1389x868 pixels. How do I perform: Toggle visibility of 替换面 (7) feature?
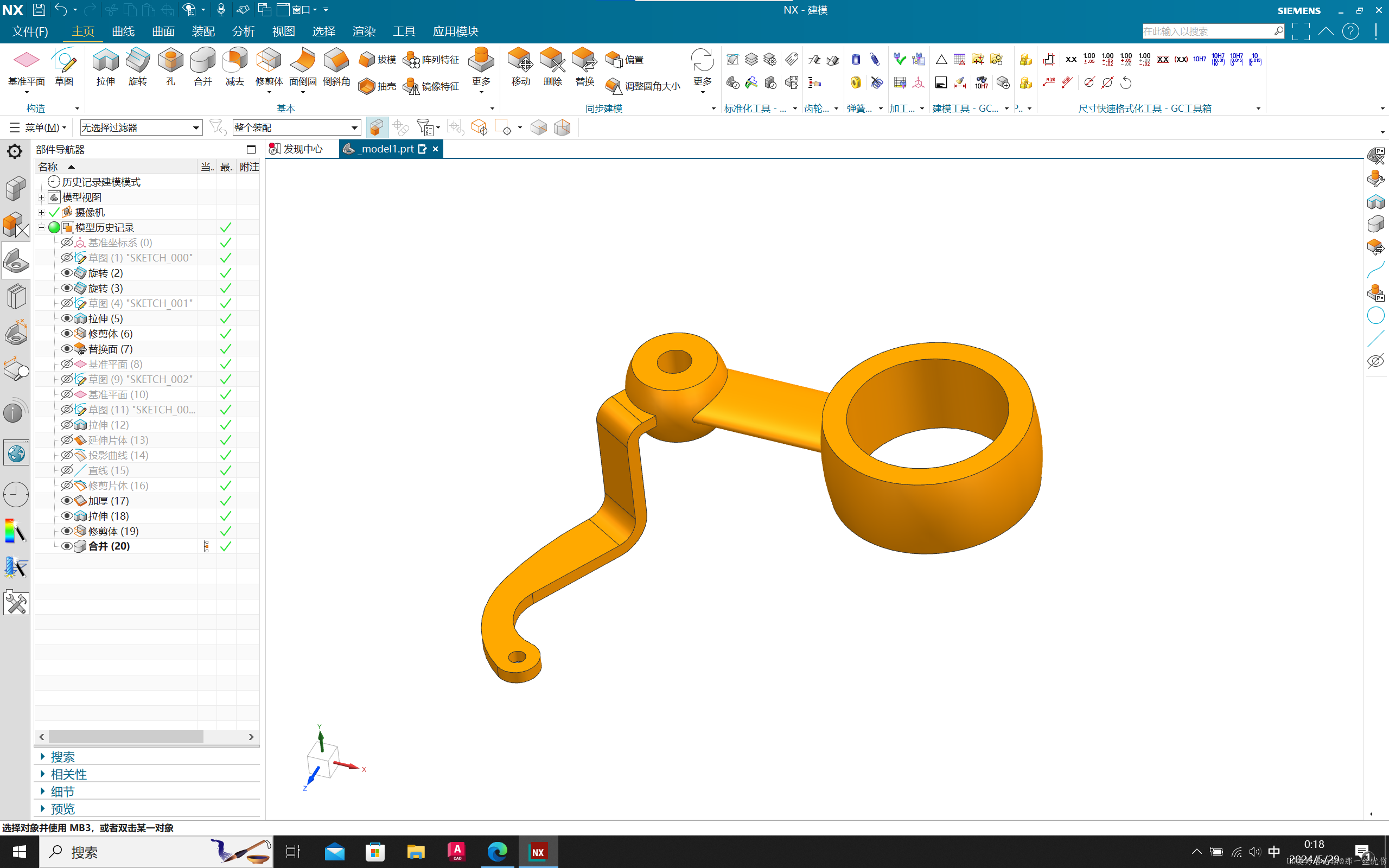(67, 348)
